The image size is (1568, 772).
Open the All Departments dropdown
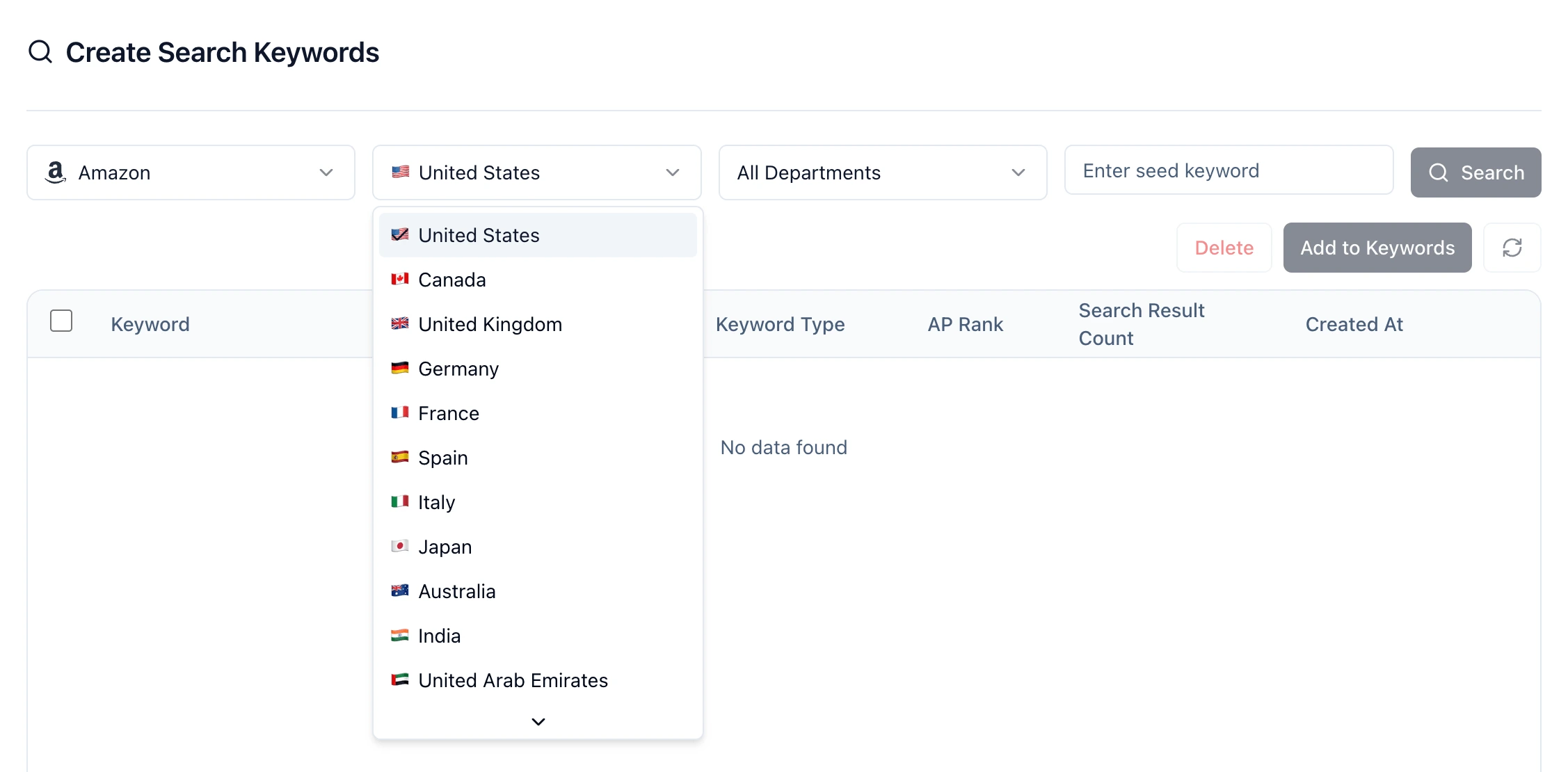[x=883, y=172]
